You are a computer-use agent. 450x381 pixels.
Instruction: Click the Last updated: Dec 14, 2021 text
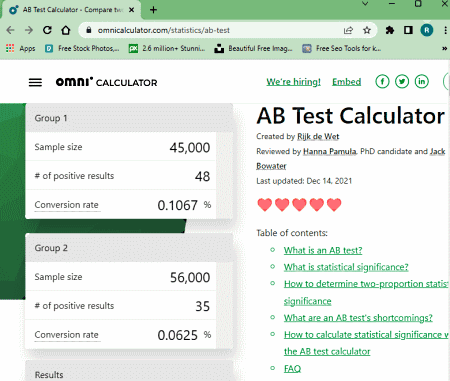tap(304, 181)
